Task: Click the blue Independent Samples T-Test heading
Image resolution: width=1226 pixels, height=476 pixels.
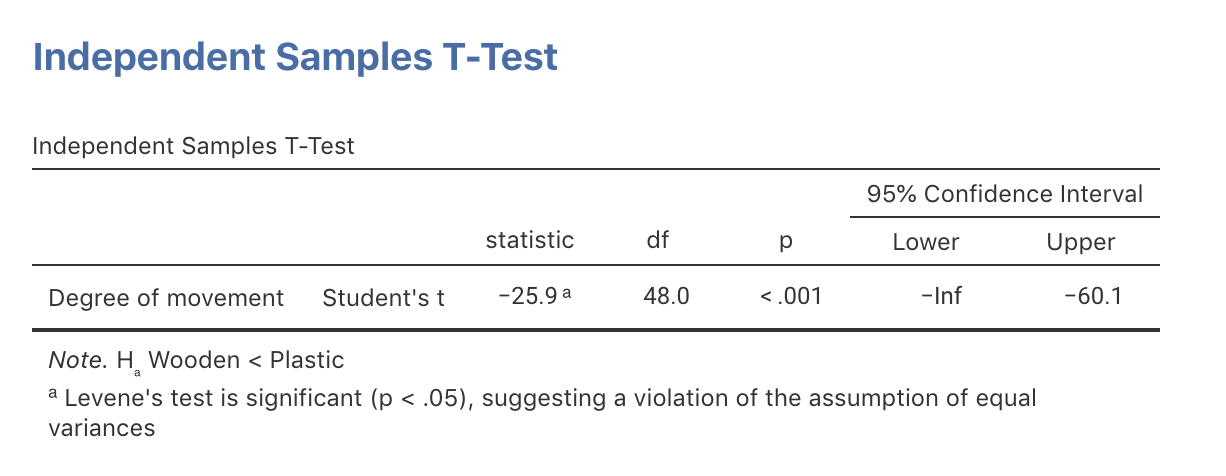Action: 295,57
